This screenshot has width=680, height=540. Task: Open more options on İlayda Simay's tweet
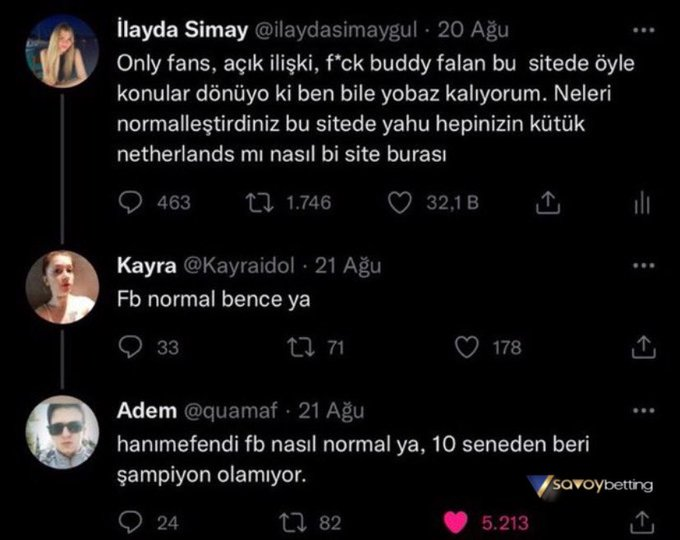(x=644, y=30)
